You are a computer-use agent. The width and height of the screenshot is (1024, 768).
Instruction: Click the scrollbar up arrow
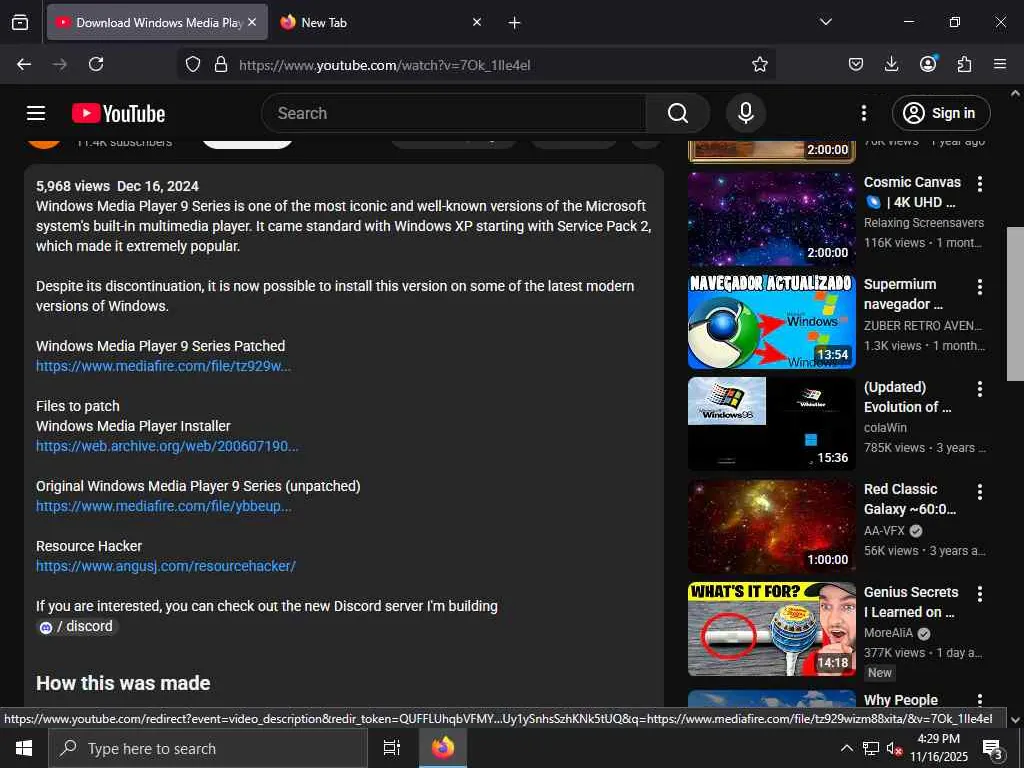(x=1015, y=93)
